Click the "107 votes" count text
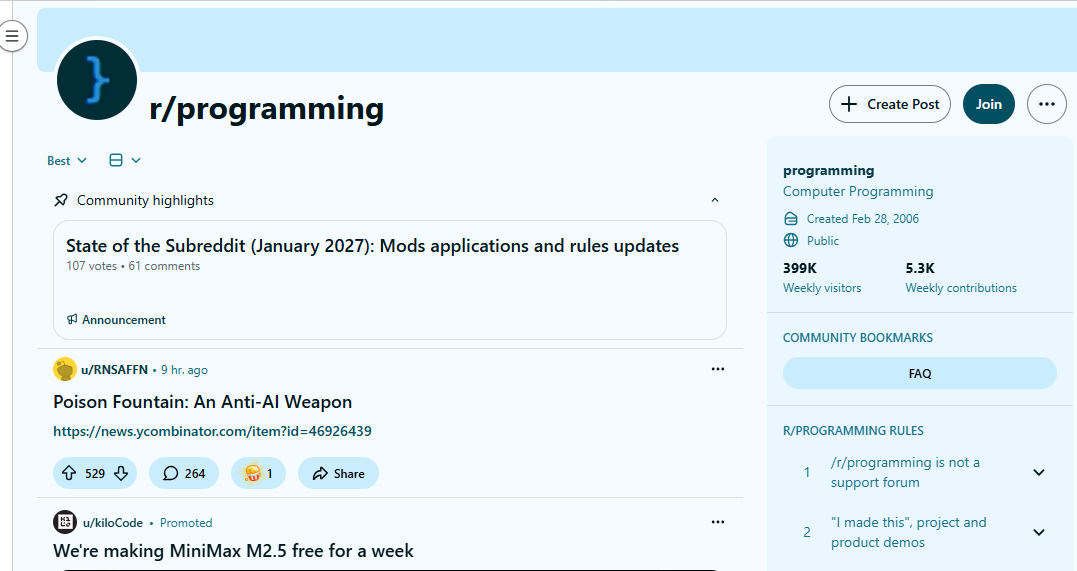The width and height of the screenshot is (1077, 571). tap(91, 266)
